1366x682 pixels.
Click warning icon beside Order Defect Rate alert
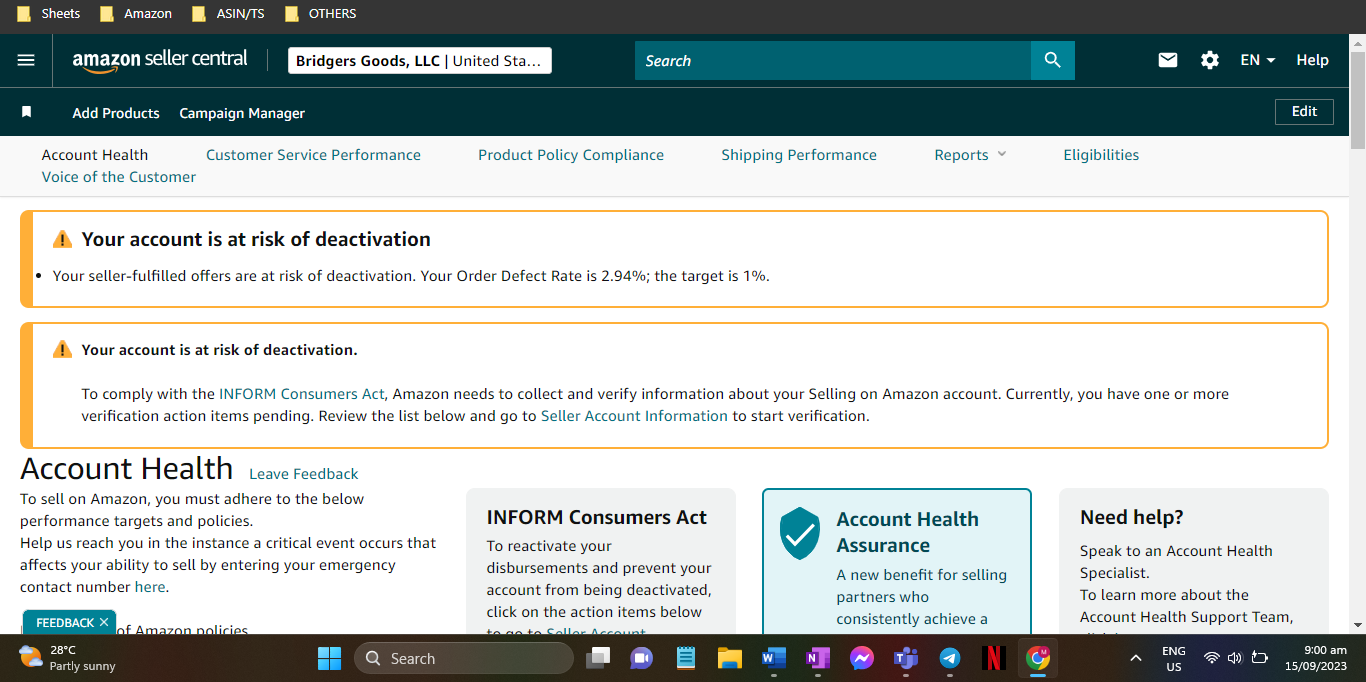click(x=62, y=239)
